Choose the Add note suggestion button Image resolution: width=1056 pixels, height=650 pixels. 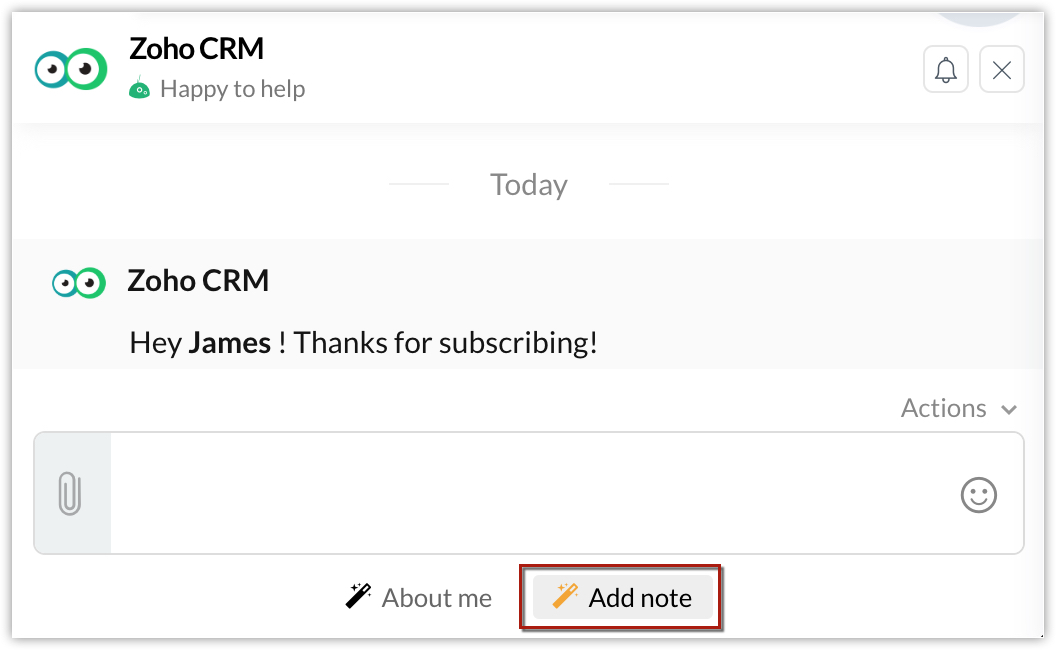tap(622, 597)
